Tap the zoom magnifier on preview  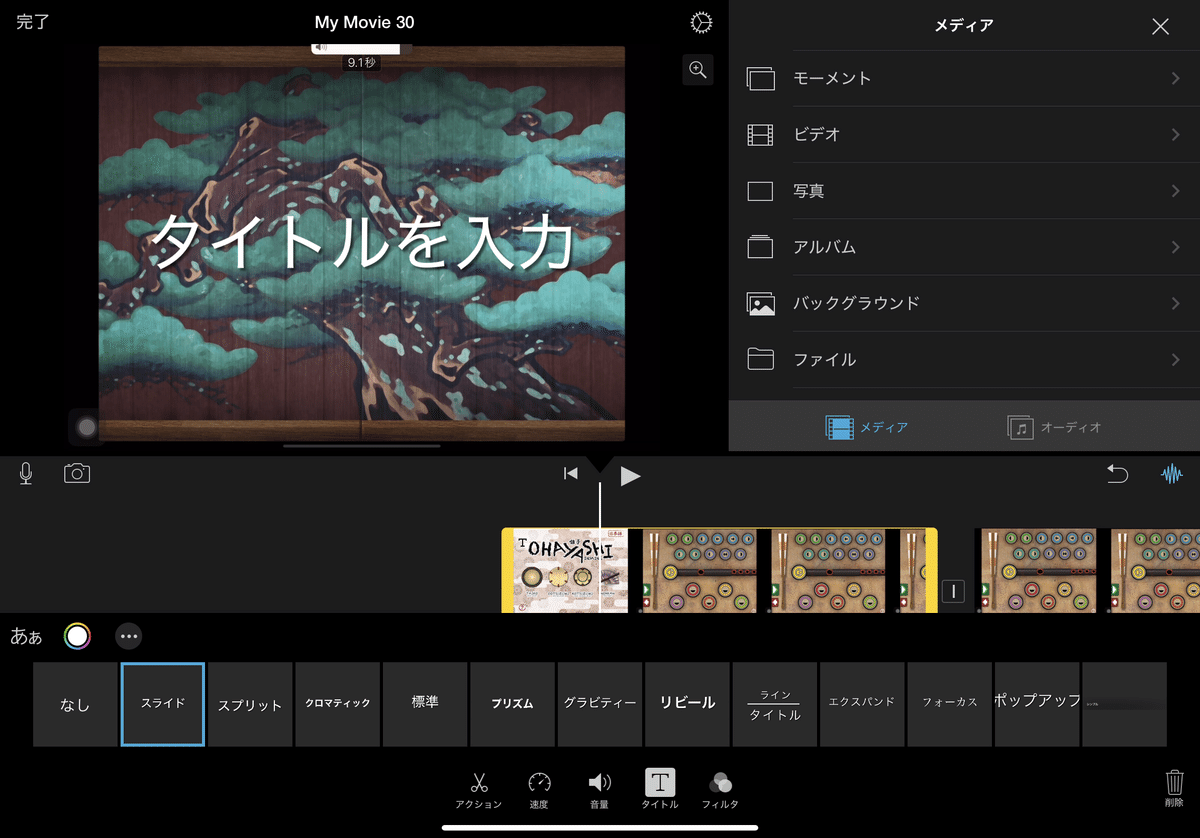tap(698, 70)
